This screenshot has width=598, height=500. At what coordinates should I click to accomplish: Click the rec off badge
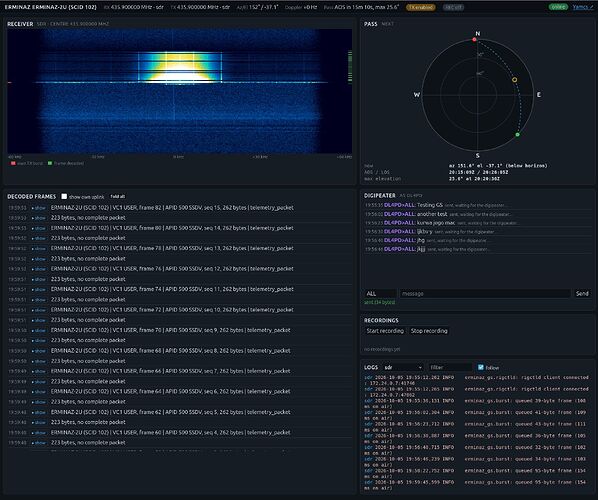[453, 7]
